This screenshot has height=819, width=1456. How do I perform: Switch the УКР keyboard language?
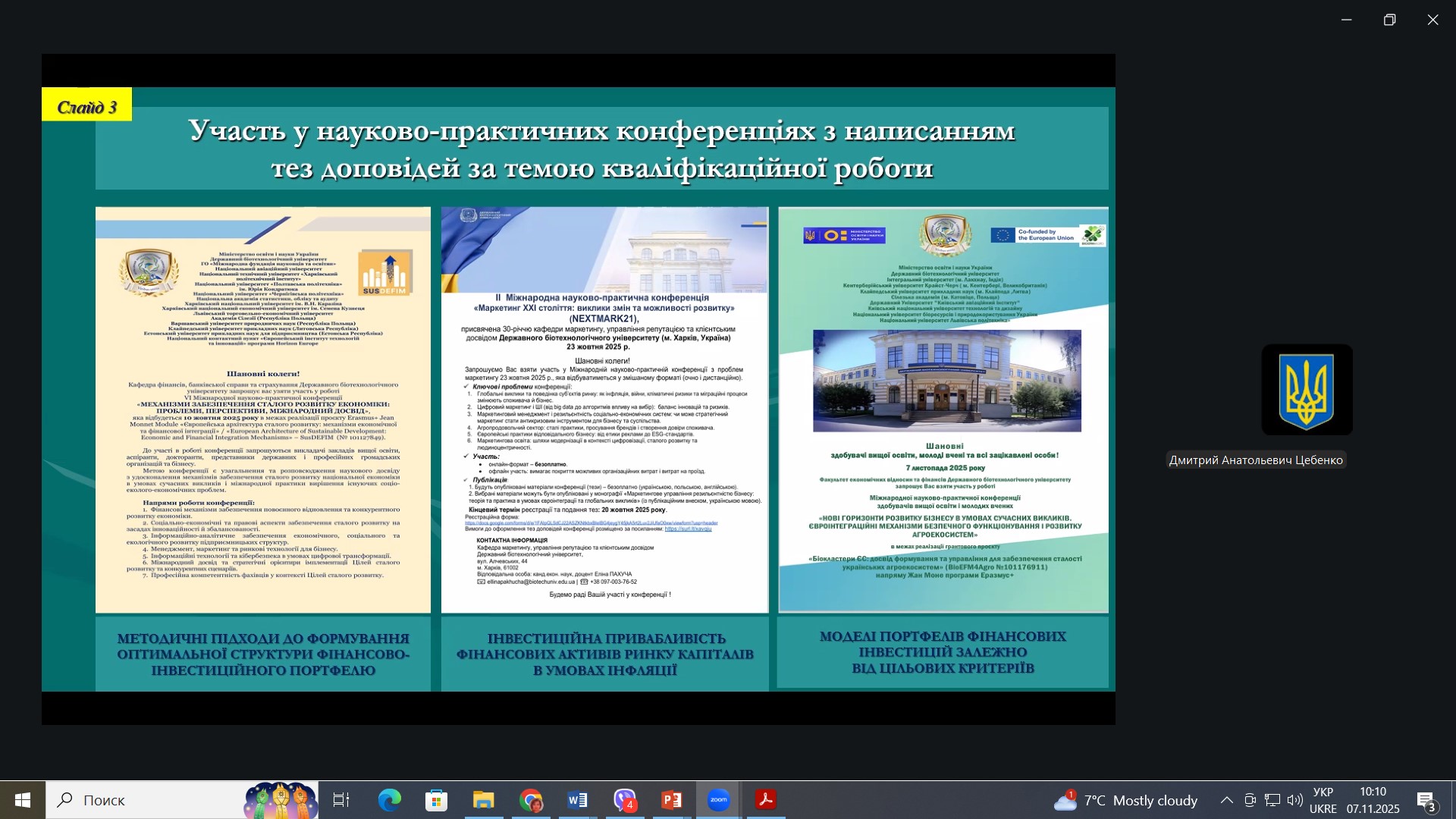tap(1323, 800)
